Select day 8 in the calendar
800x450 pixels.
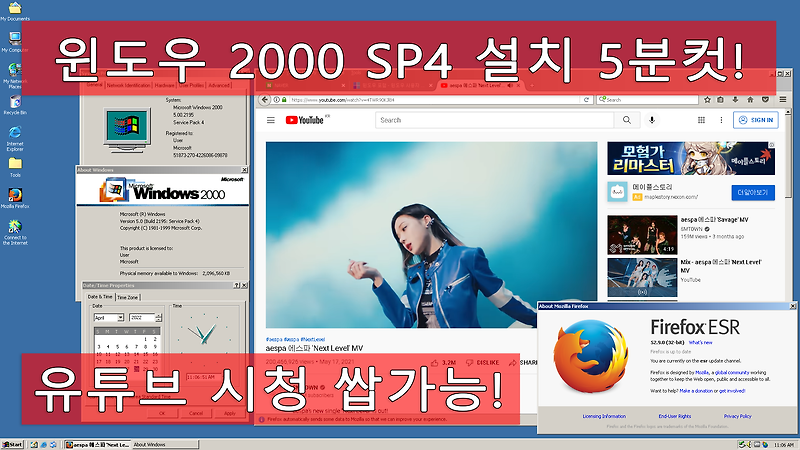click(x=145, y=346)
